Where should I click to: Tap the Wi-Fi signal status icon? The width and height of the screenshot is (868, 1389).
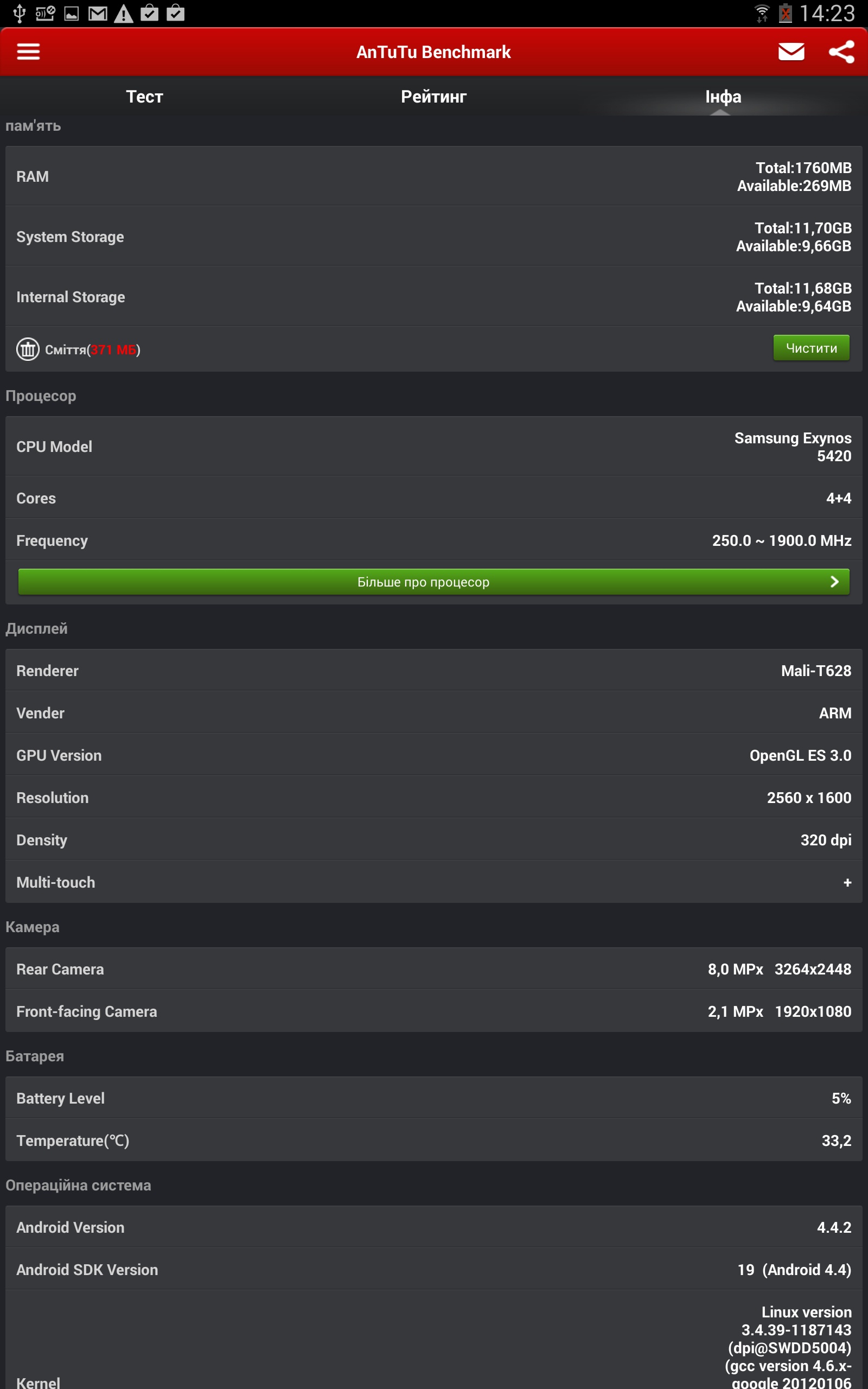tap(761, 12)
